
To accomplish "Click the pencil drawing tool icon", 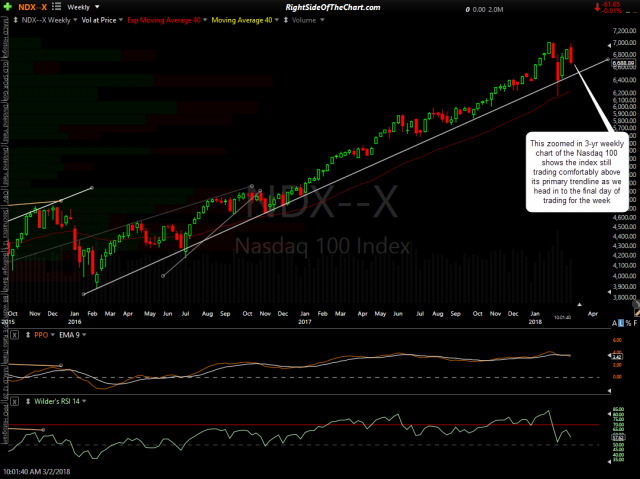I will point(637,313).
